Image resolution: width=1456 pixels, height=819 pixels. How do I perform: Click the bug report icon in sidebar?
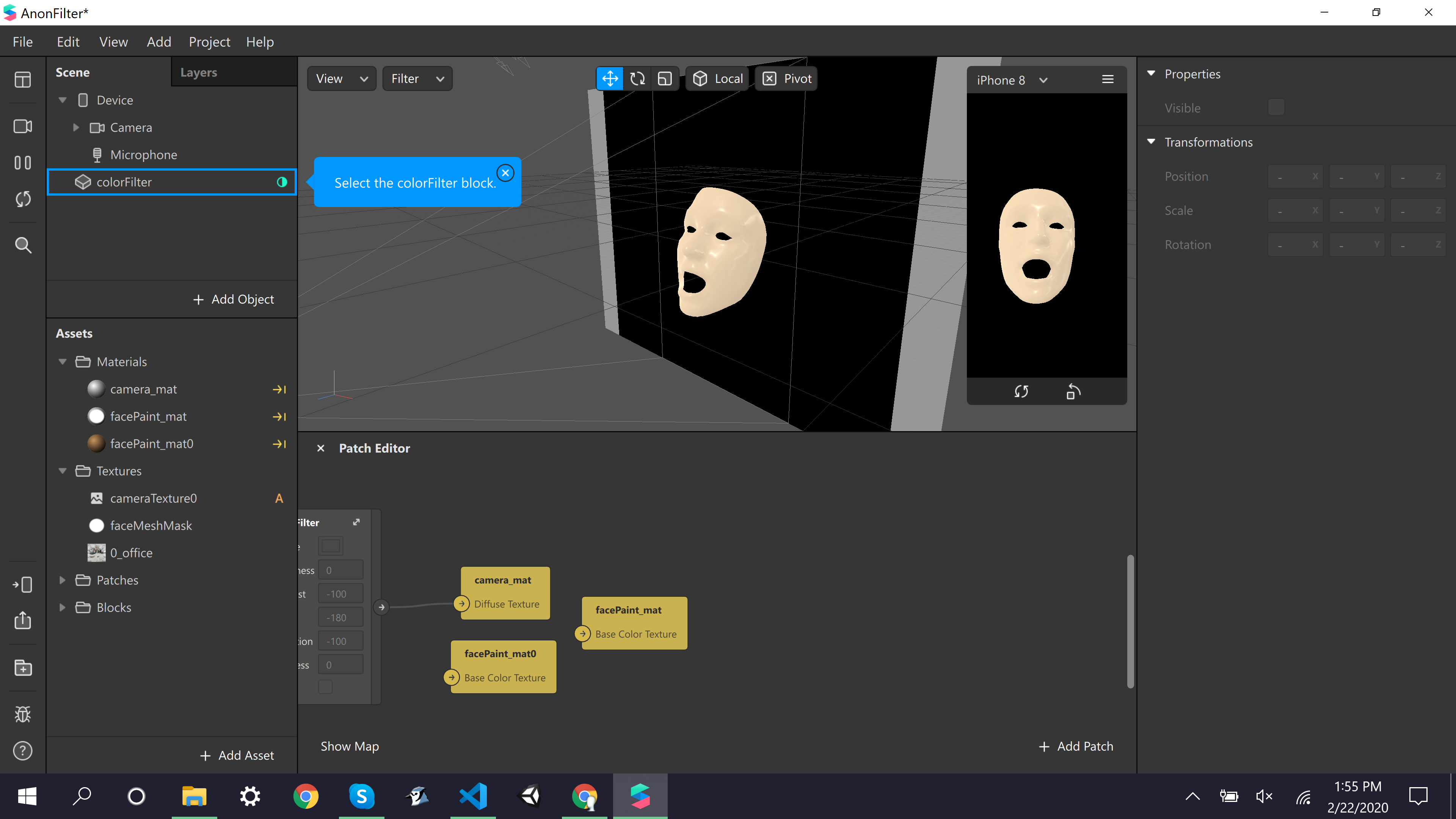23,714
